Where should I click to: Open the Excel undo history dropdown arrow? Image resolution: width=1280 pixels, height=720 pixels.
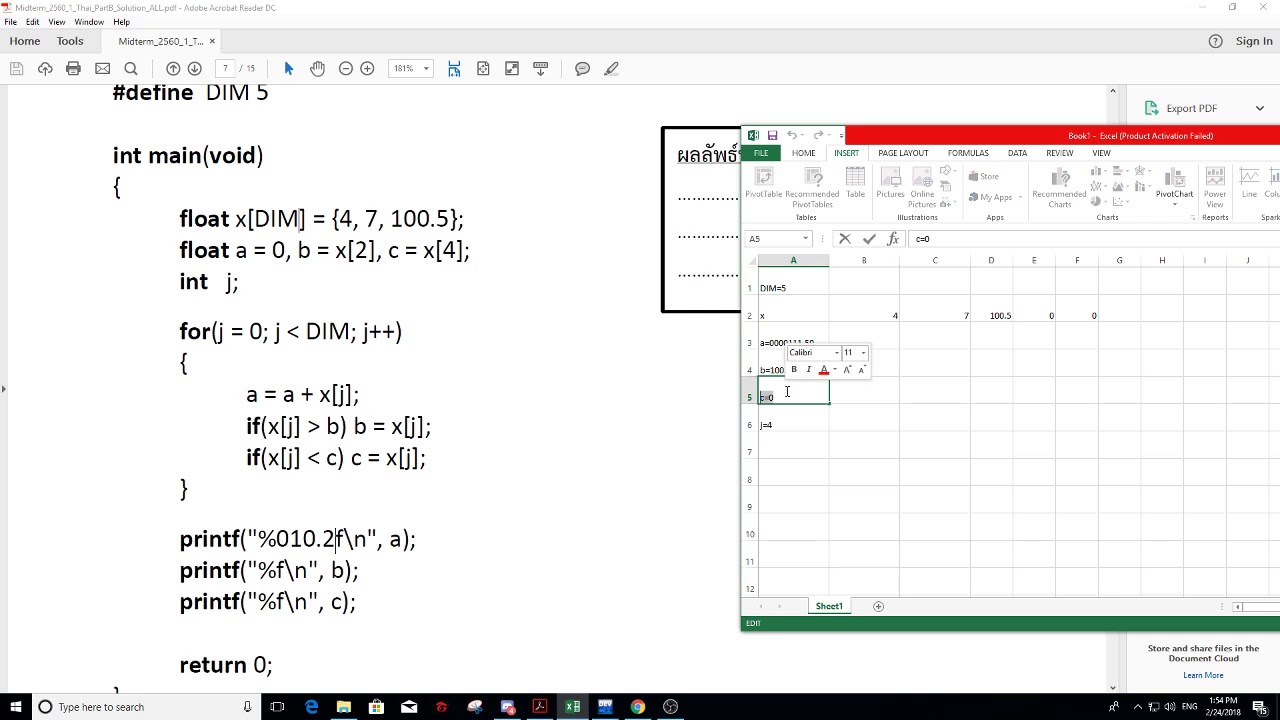point(801,135)
